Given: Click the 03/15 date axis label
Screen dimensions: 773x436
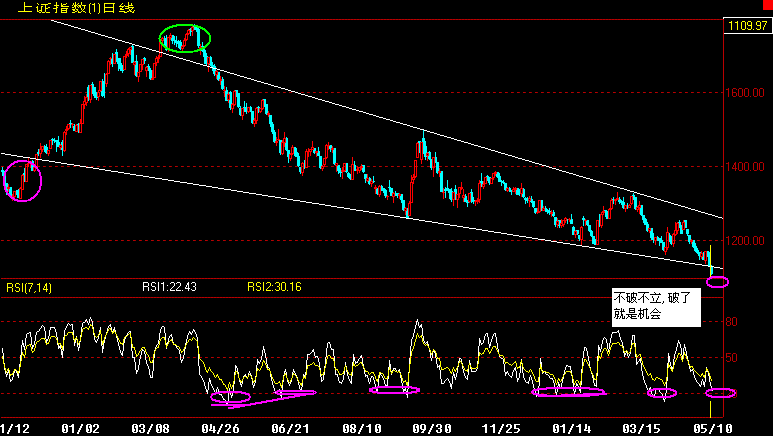Looking at the screenshot, I should (642, 429).
